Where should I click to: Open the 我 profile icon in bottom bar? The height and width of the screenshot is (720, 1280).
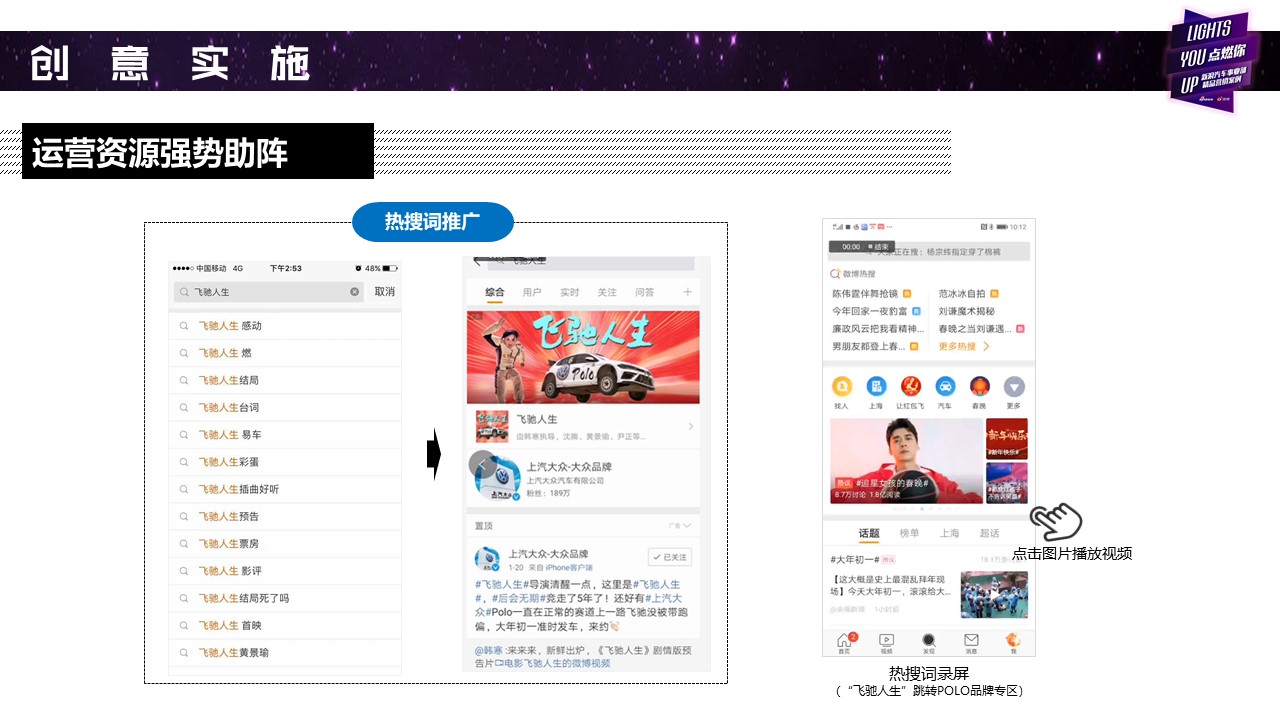pos(1013,642)
